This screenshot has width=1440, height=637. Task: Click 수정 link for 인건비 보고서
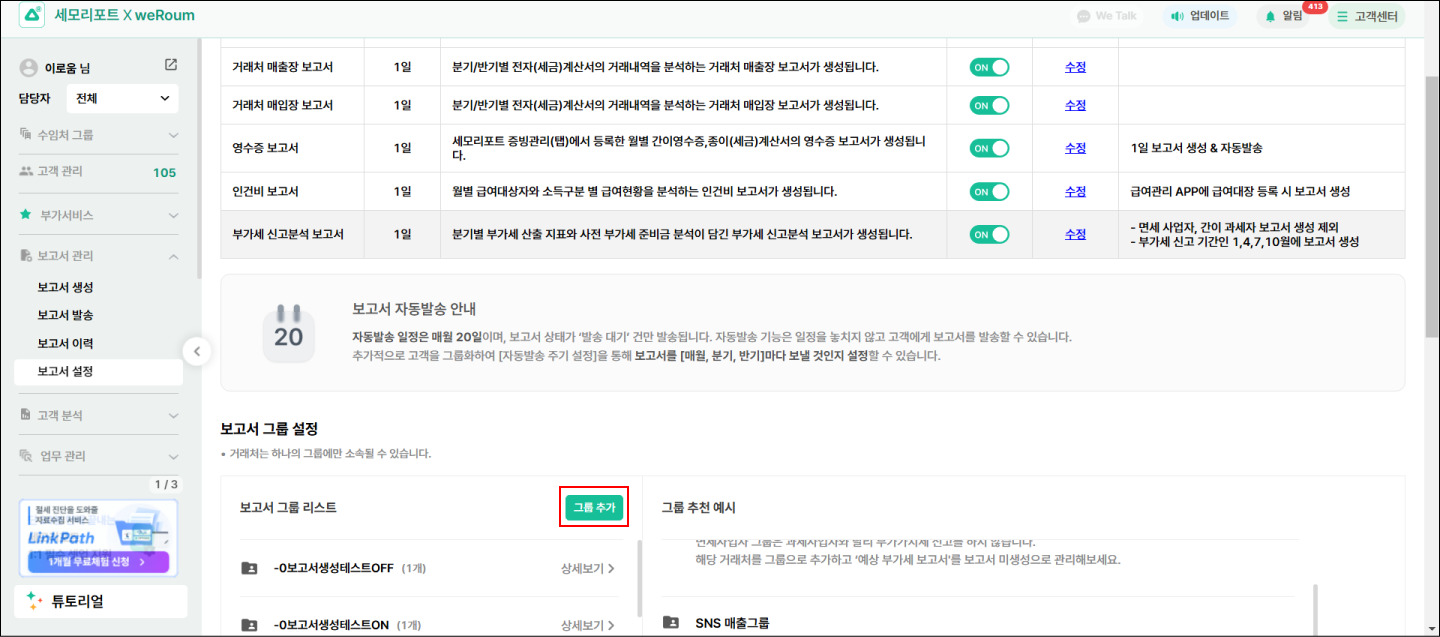tap(1075, 191)
